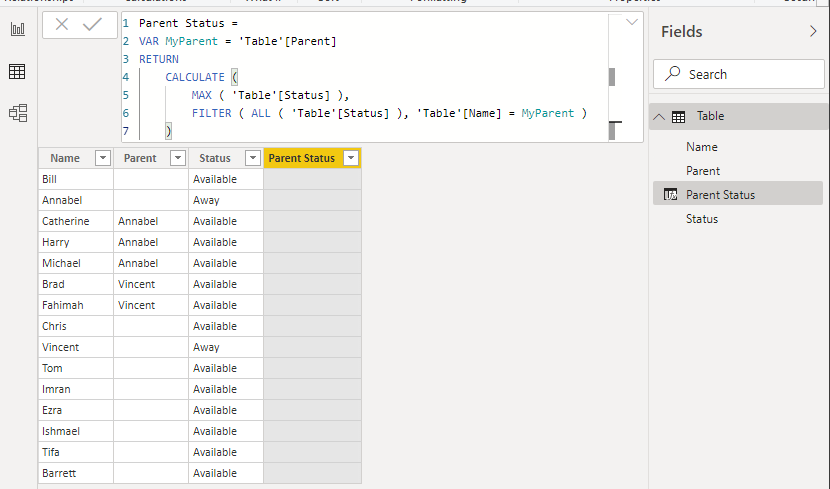Open the Status column filter dropdown
The width and height of the screenshot is (830, 489).
click(253, 158)
